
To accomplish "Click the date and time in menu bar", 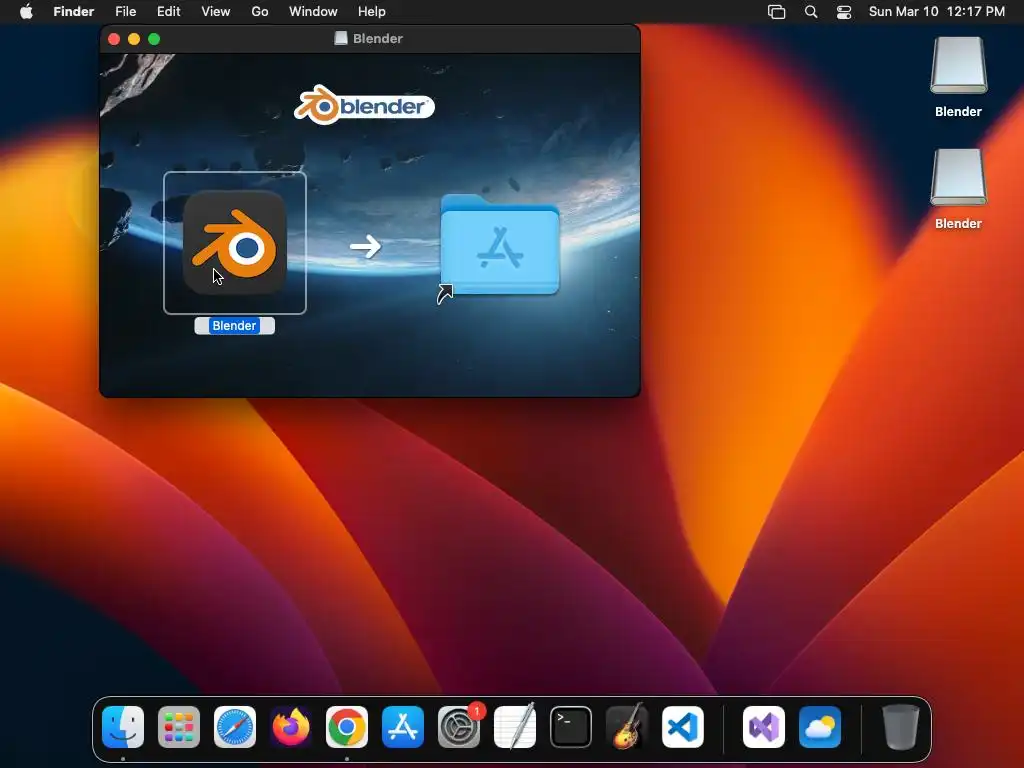I will pyautogui.click(x=936, y=12).
